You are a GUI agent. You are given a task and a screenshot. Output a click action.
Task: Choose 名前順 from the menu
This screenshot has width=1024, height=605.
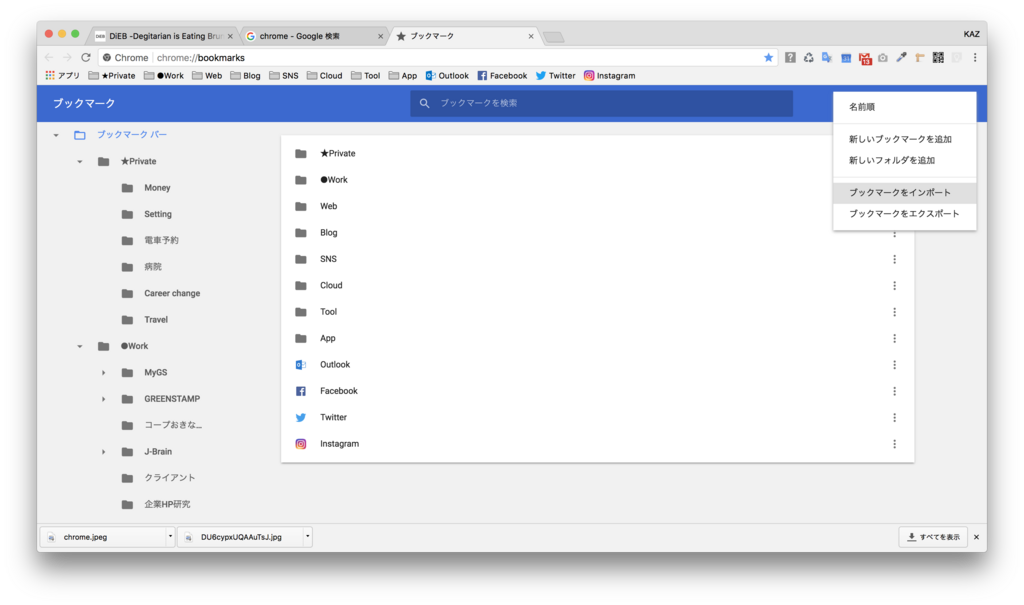click(904, 107)
